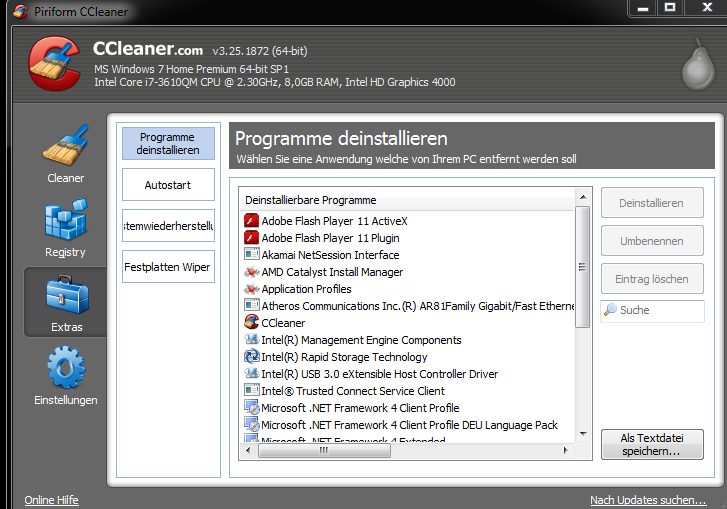Image resolution: width=727 pixels, height=509 pixels.
Task: Click Atheros Communications entry icon
Action: tap(251, 305)
